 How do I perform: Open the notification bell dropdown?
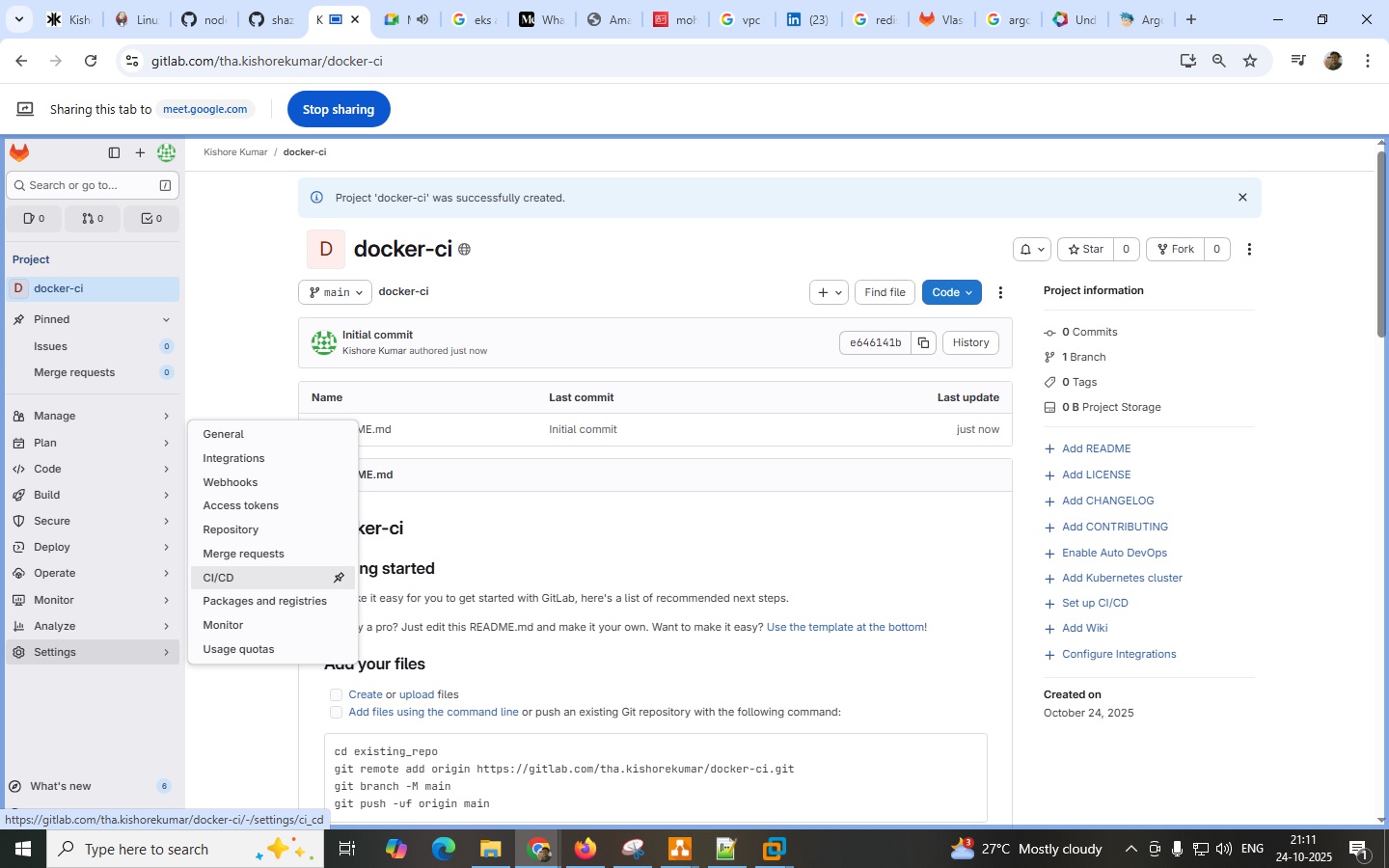pyautogui.click(x=1030, y=249)
